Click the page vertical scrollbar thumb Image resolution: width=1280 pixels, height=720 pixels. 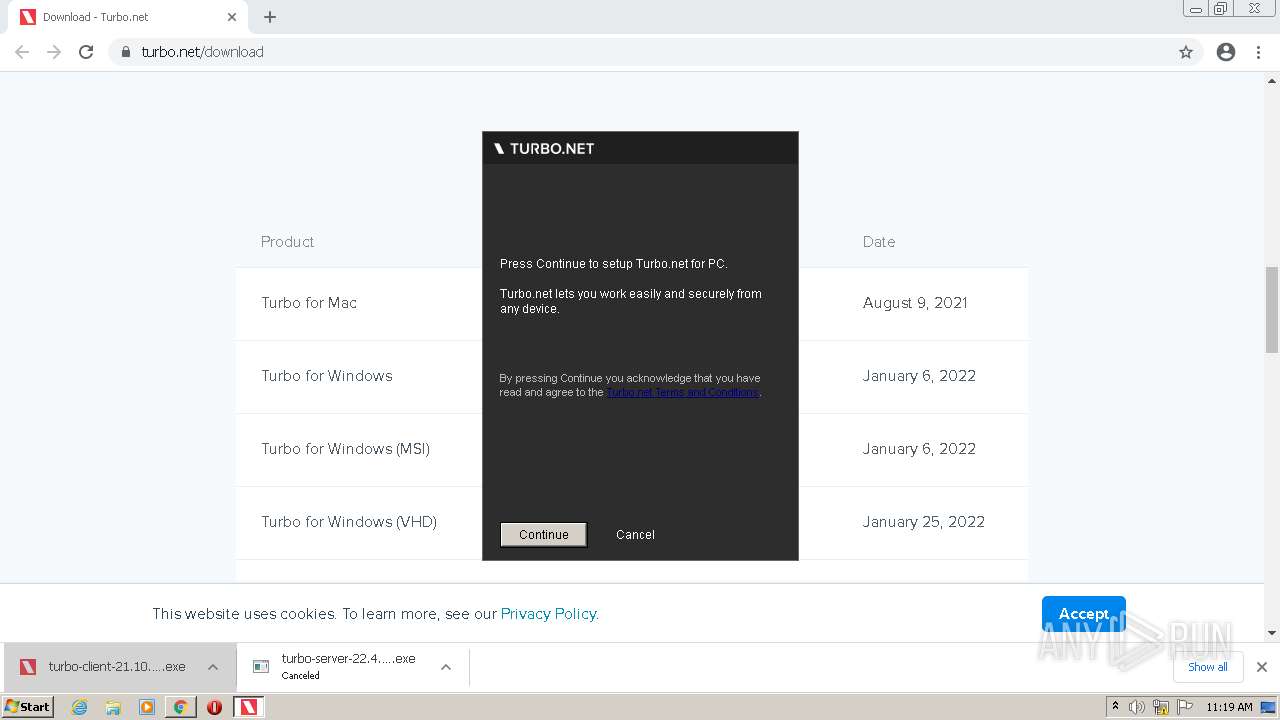point(1272,310)
